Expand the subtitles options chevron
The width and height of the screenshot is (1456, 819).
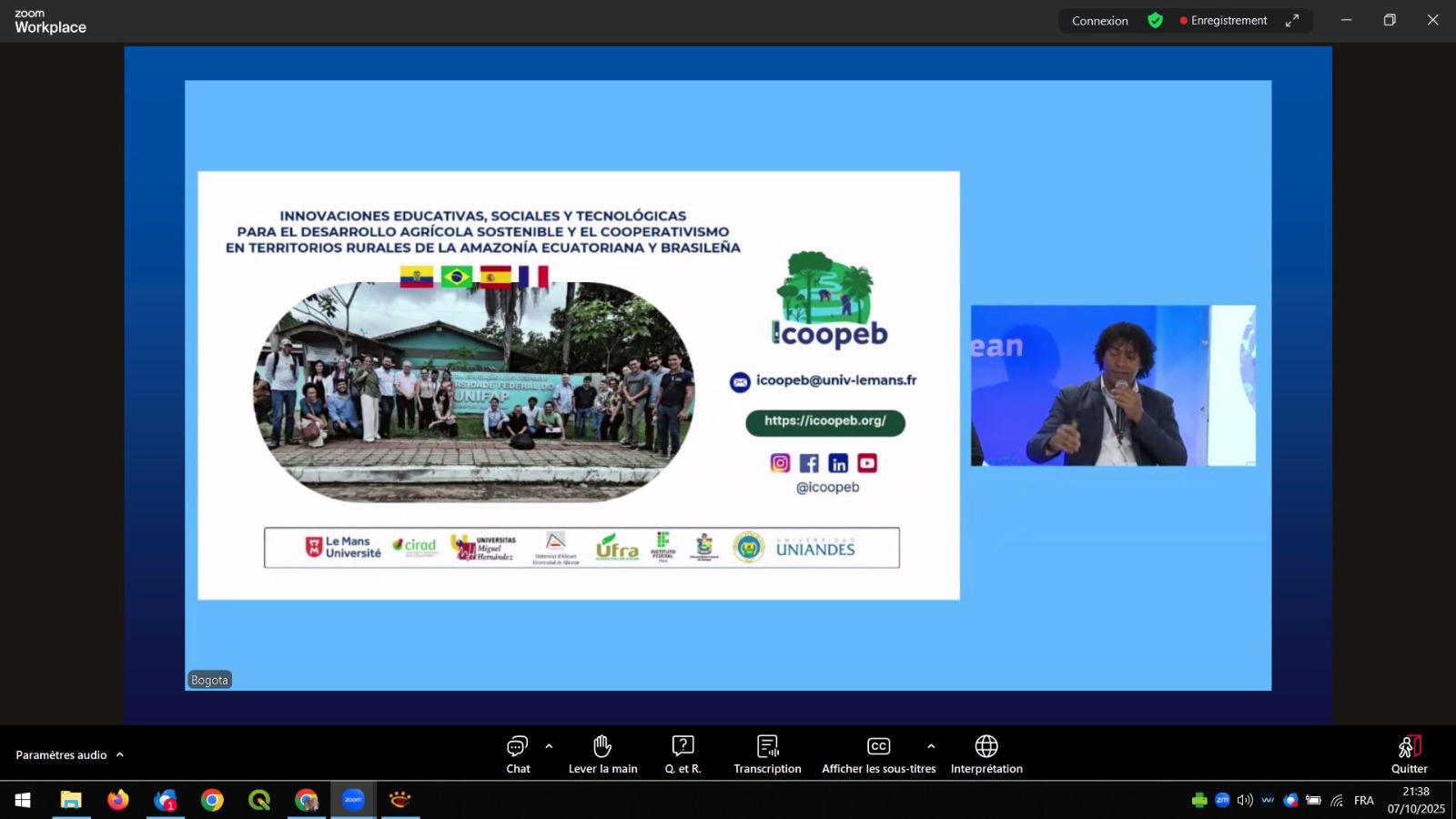coord(931,746)
